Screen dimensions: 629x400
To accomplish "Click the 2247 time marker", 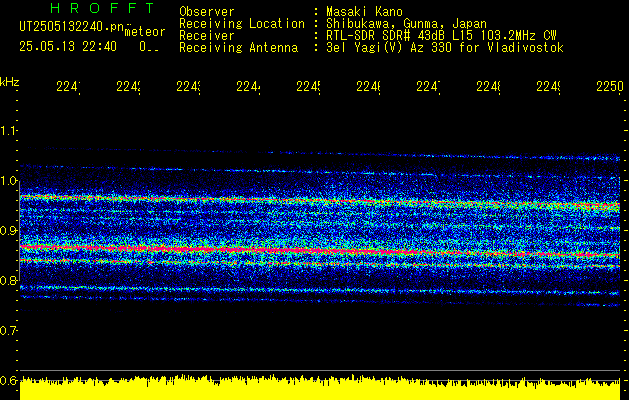I will click(428, 86).
